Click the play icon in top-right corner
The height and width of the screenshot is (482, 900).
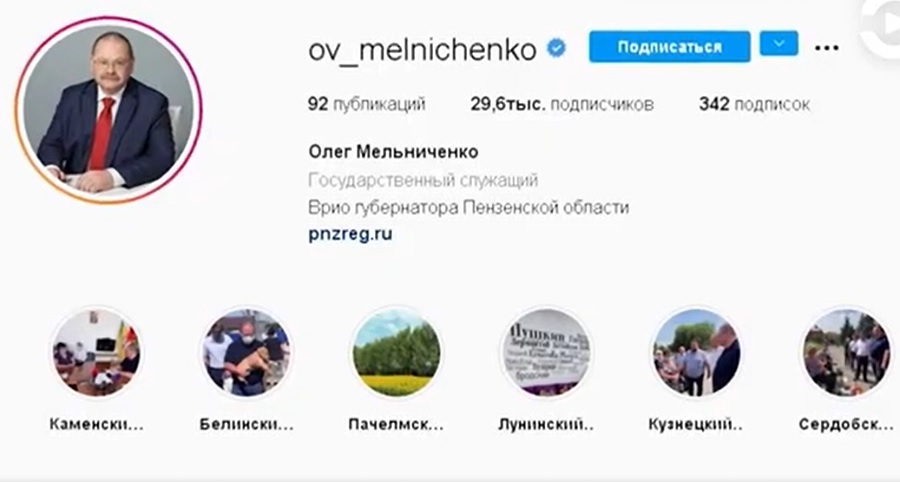coord(884,26)
